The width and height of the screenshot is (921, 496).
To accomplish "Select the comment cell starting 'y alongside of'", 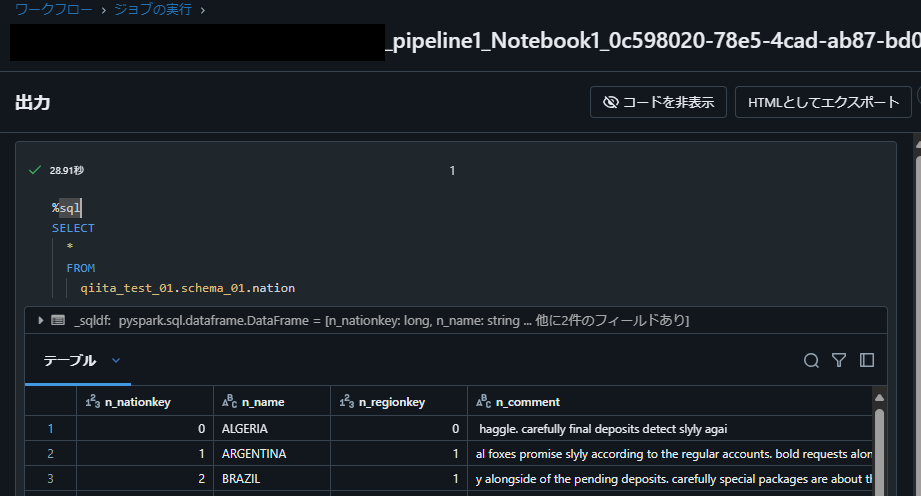I will tap(670, 479).
